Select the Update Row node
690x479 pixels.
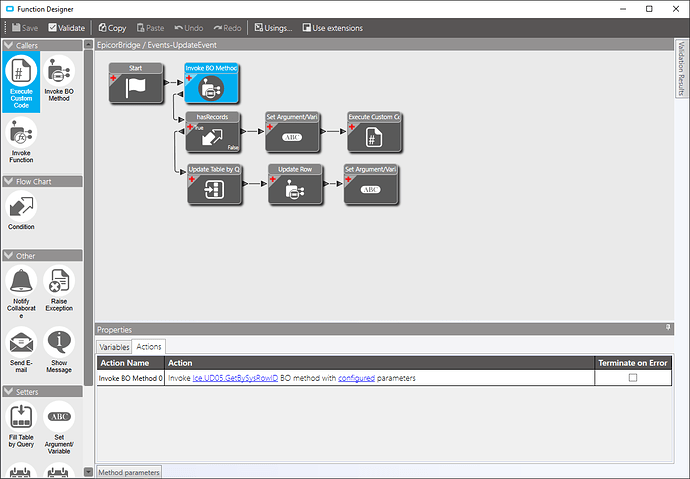pyautogui.click(x=295, y=184)
